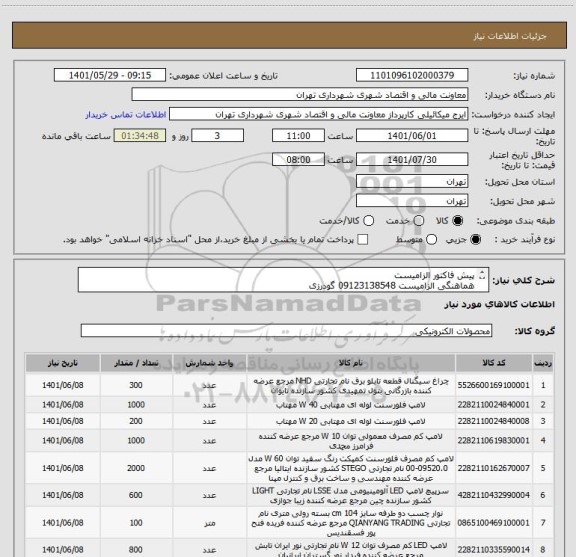Click the واحد شمارش column header
This screenshot has width=576, height=557.
[x=209, y=363]
